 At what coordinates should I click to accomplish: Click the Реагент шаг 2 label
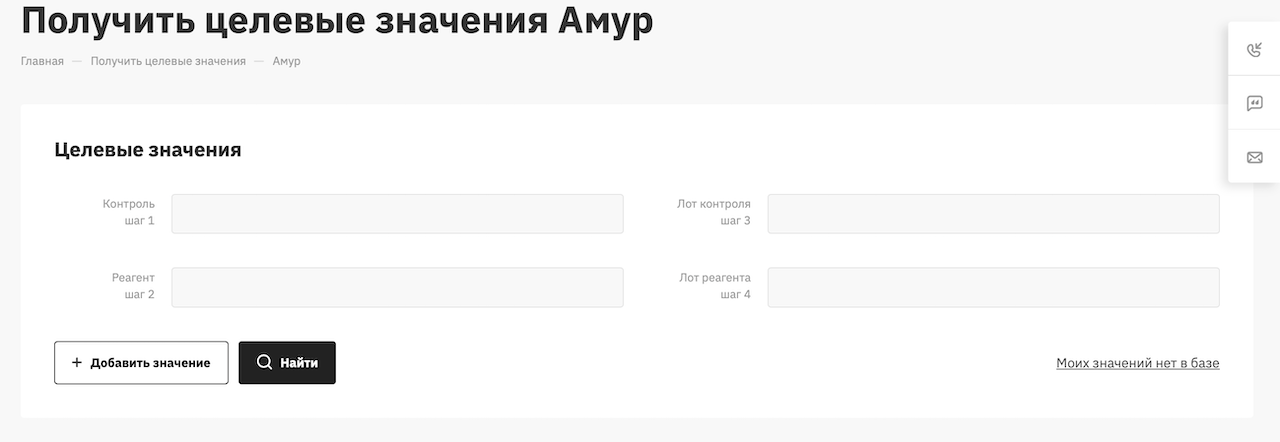133,285
